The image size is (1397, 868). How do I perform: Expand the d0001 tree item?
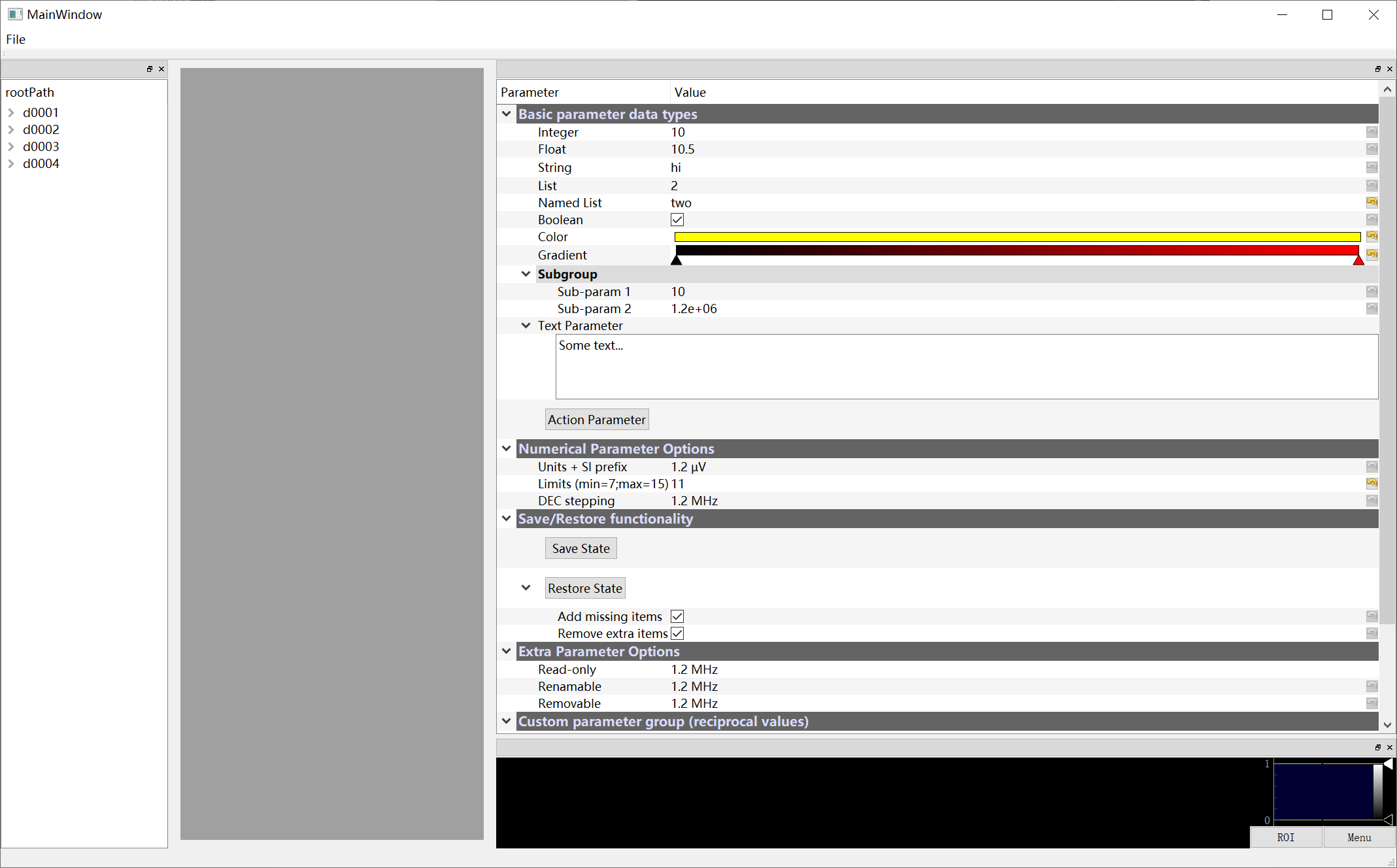[x=11, y=112]
